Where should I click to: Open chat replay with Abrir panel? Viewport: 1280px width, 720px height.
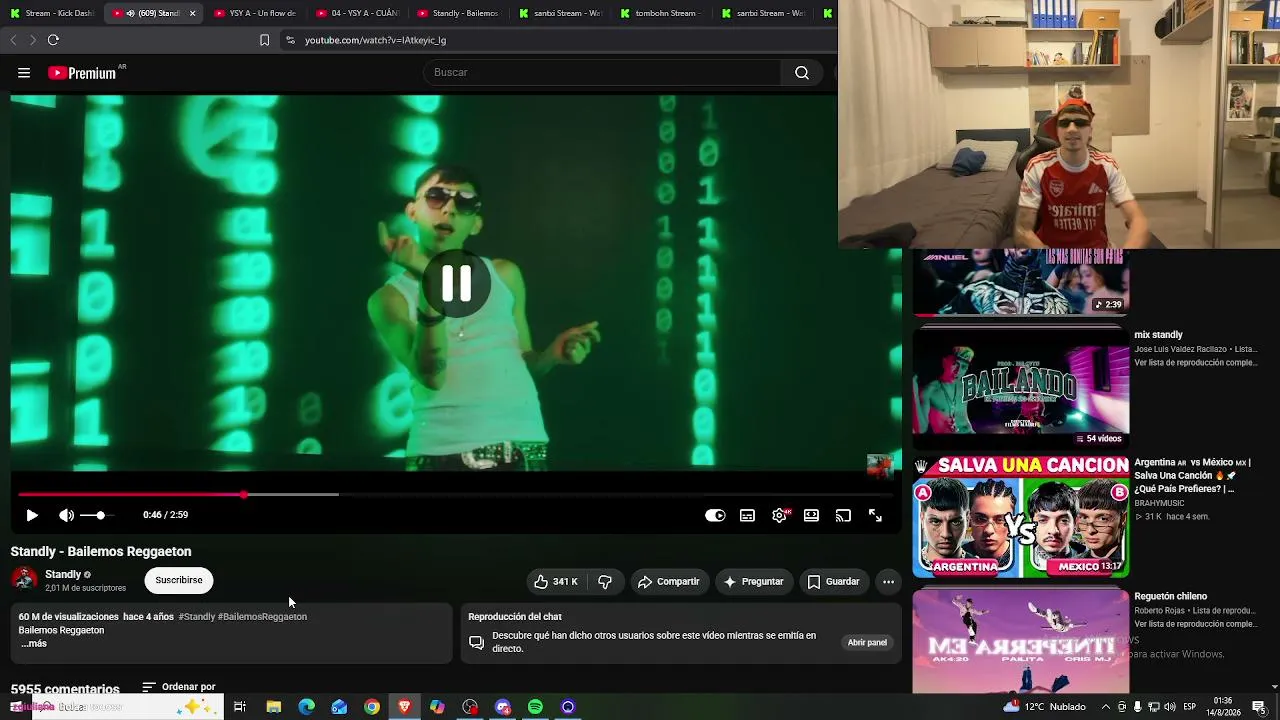(x=867, y=642)
